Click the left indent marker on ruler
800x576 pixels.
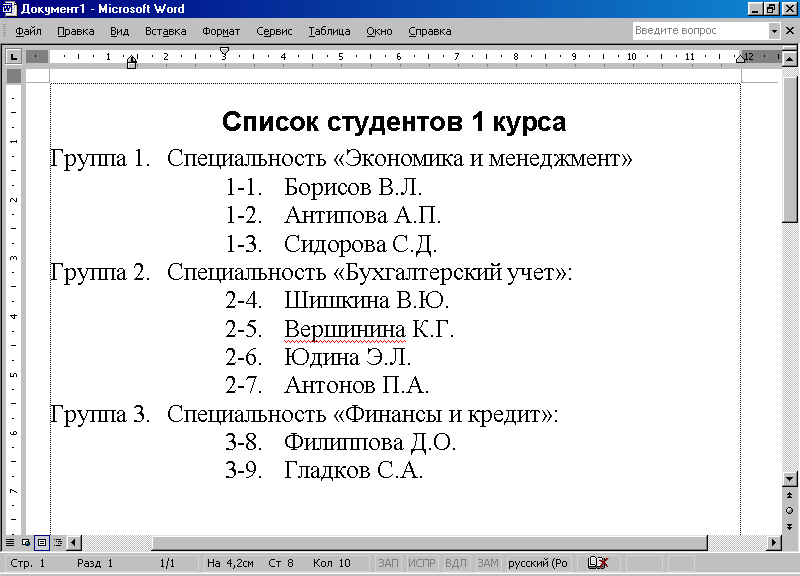pyautogui.click(x=132, y=64)
